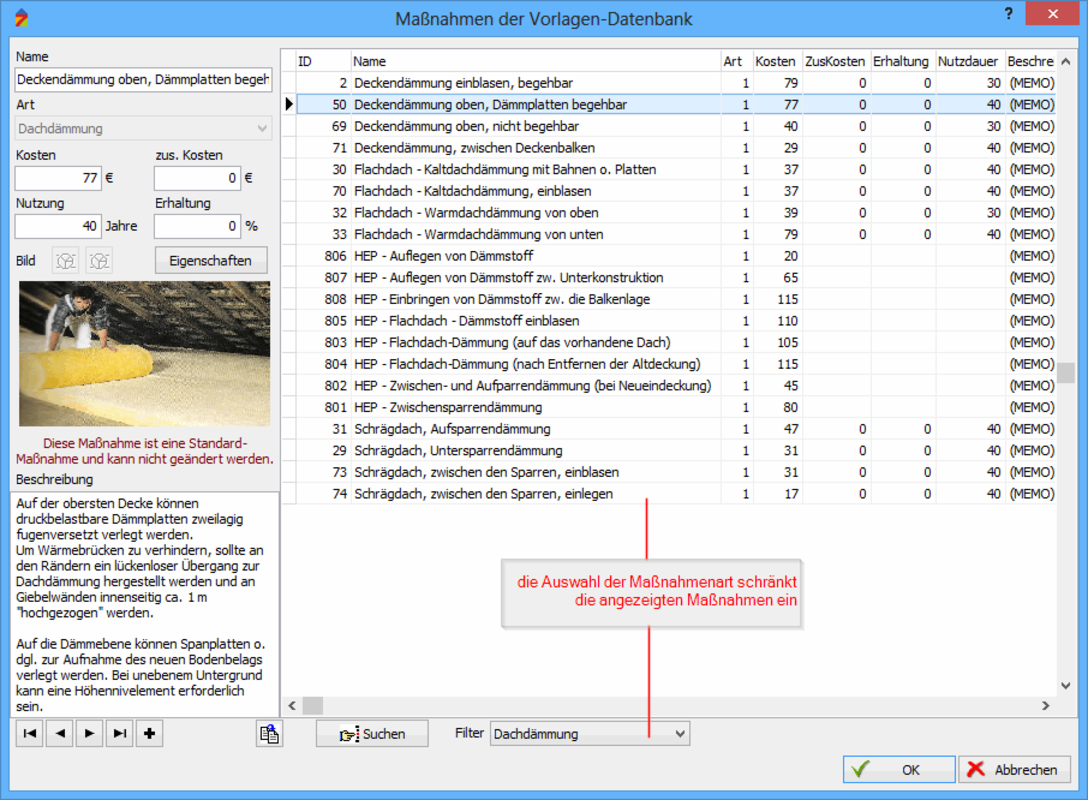Click the Kosten value field
1088x800 pixels.
point(58,178)
